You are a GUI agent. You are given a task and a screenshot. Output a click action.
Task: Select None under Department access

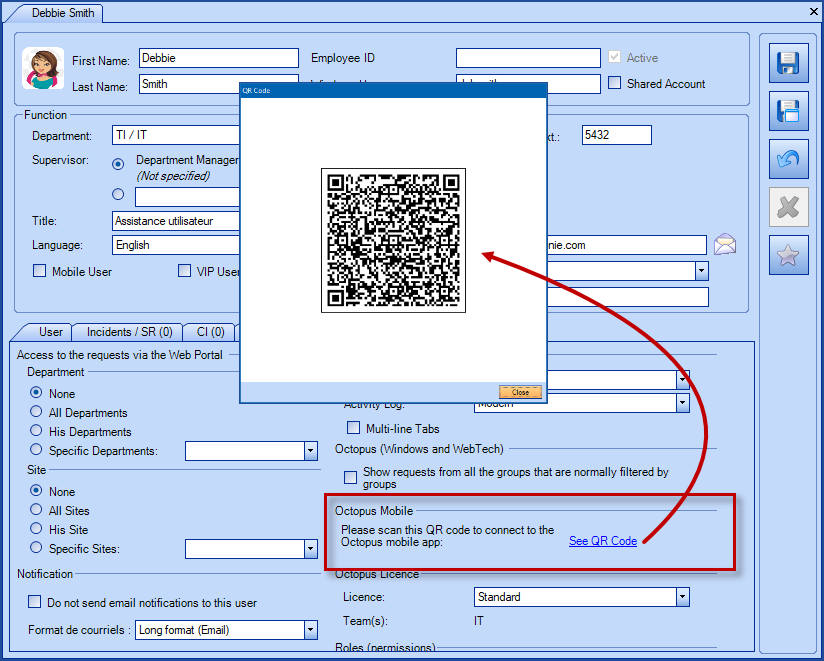36,393
